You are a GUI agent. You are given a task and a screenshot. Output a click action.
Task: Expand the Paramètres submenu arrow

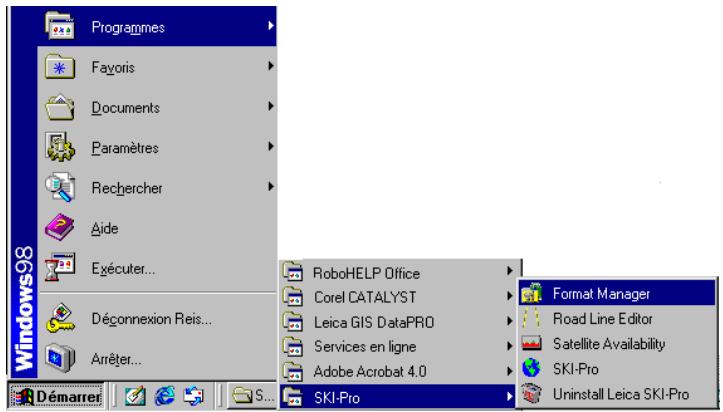pyautogui.click(x=271, y=147)
